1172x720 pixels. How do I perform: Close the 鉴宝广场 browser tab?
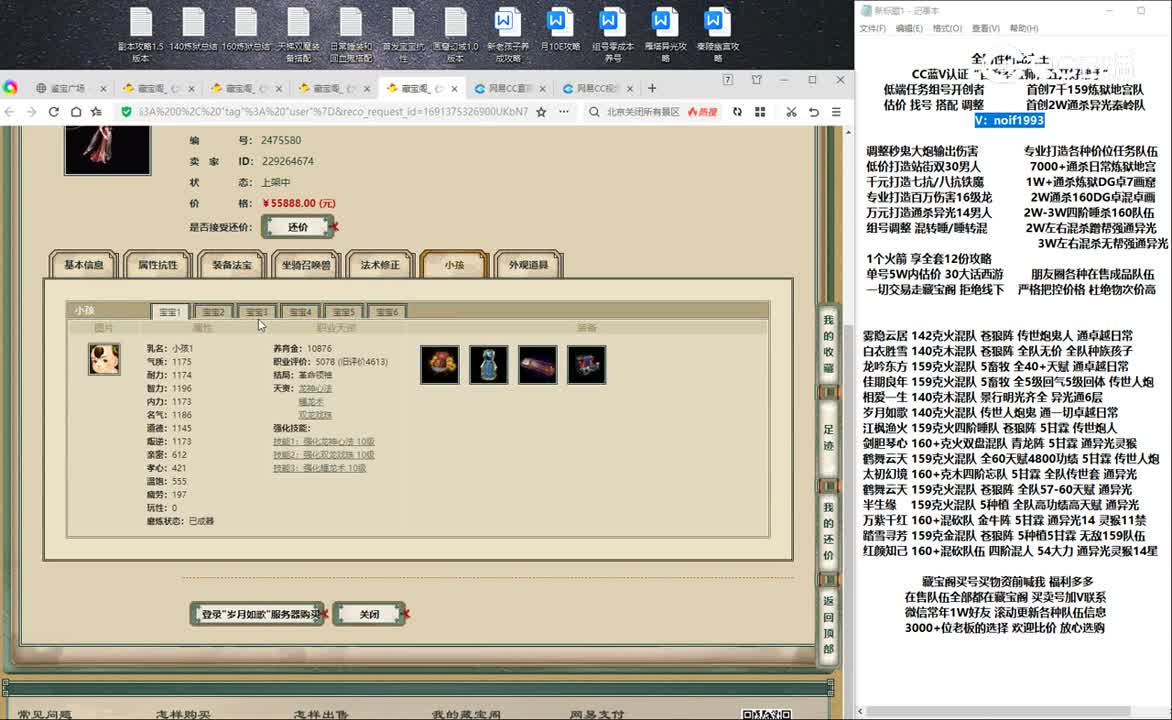103,88
